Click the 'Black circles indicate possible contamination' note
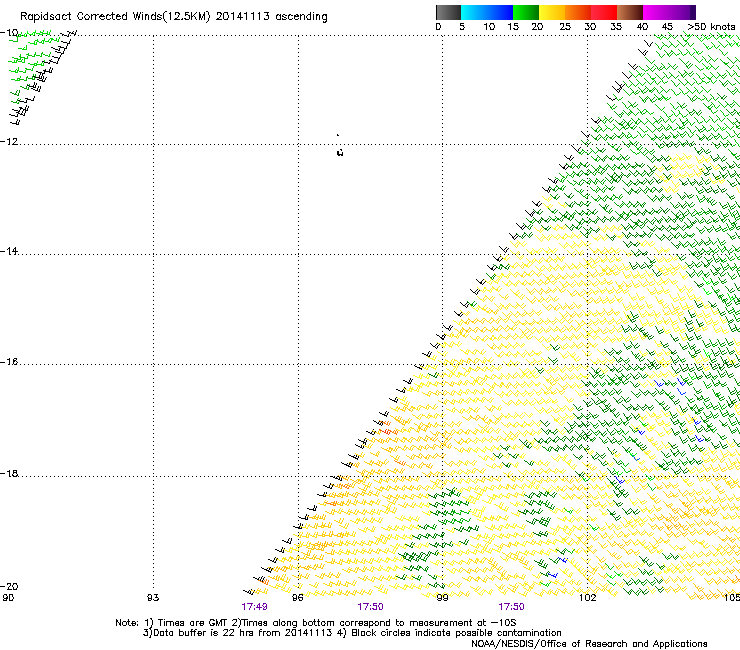 pos(456,633)
